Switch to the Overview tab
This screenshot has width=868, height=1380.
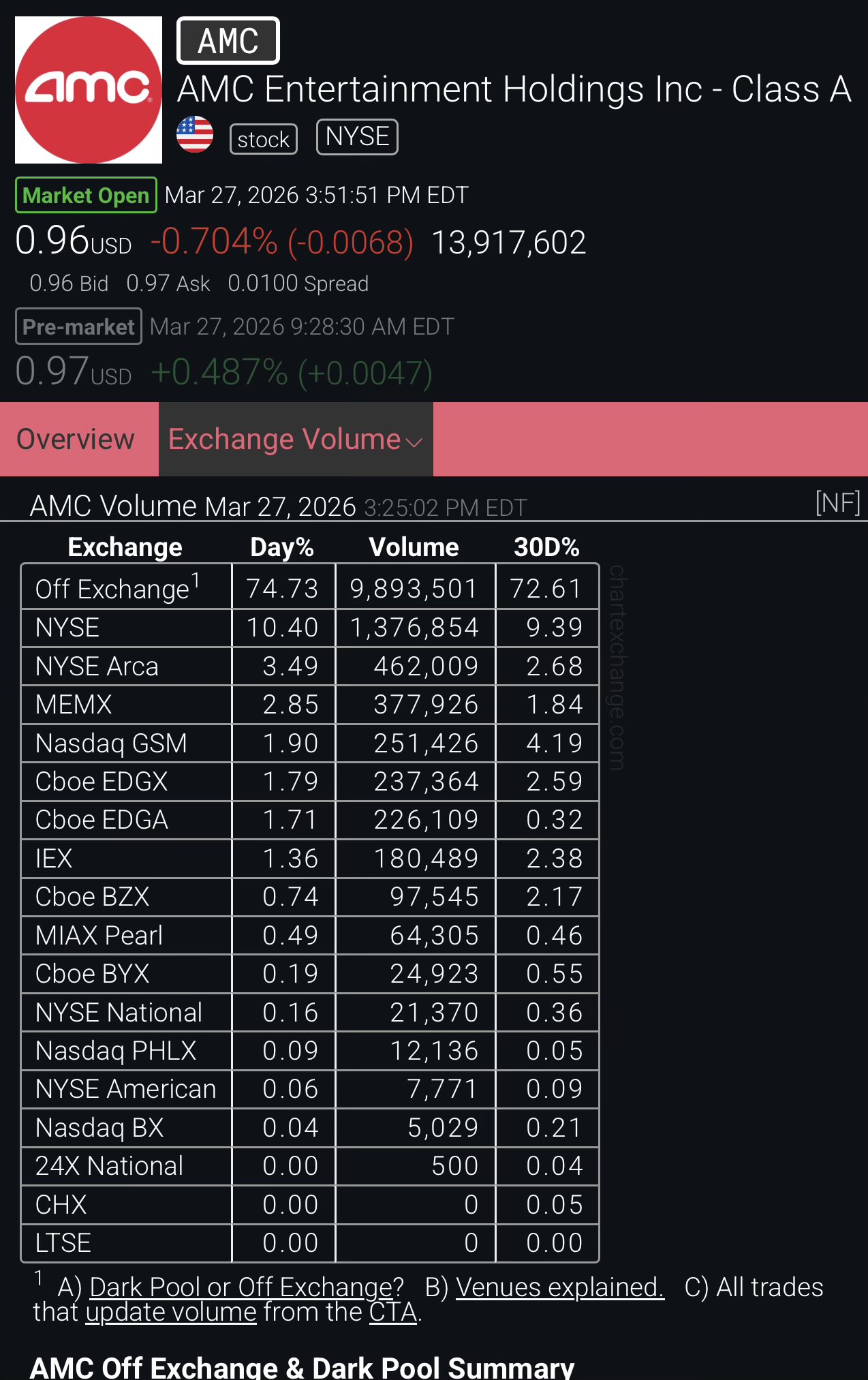click(x=76, y=440)
